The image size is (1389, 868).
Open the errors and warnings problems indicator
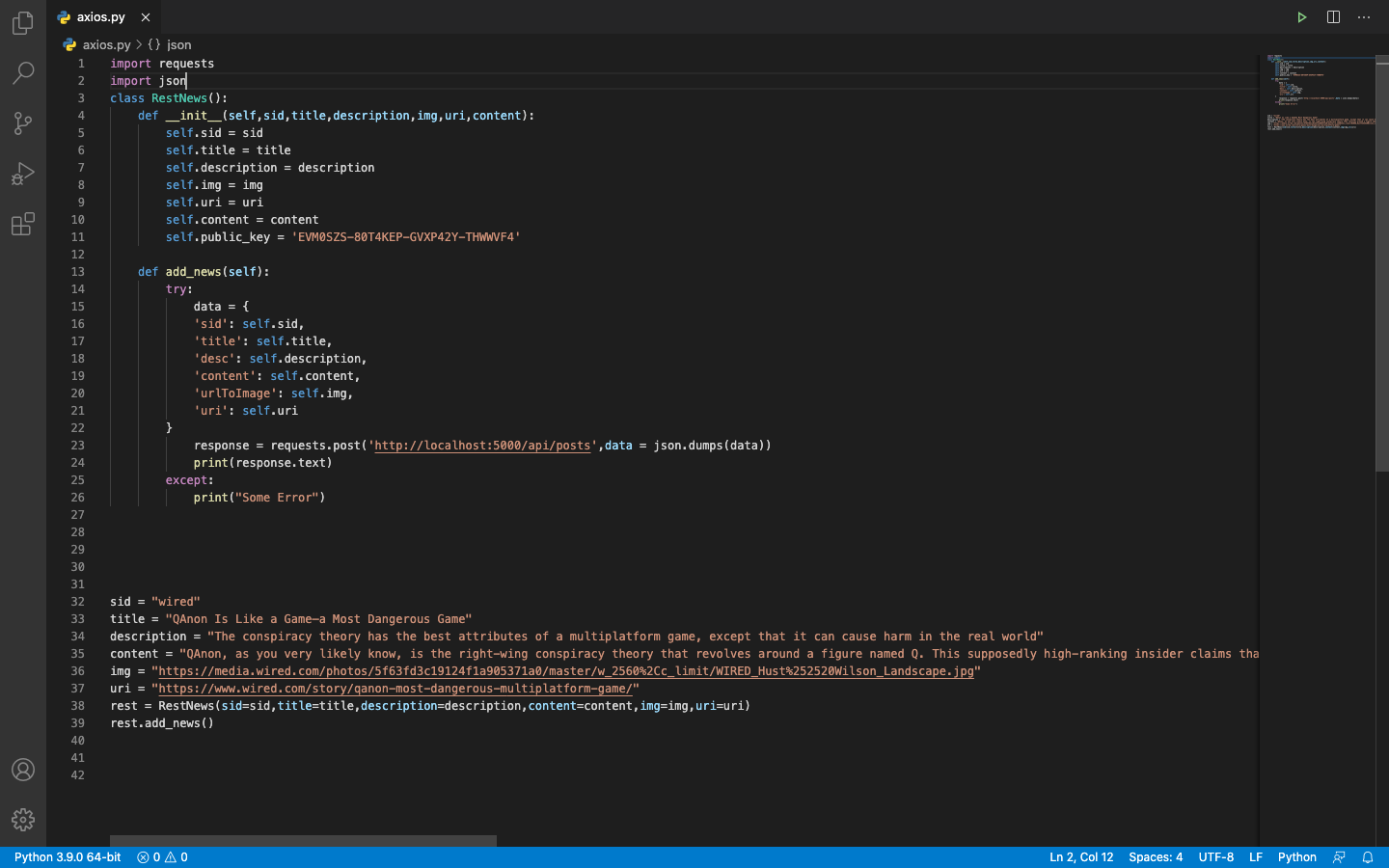(x=162, y=857)
